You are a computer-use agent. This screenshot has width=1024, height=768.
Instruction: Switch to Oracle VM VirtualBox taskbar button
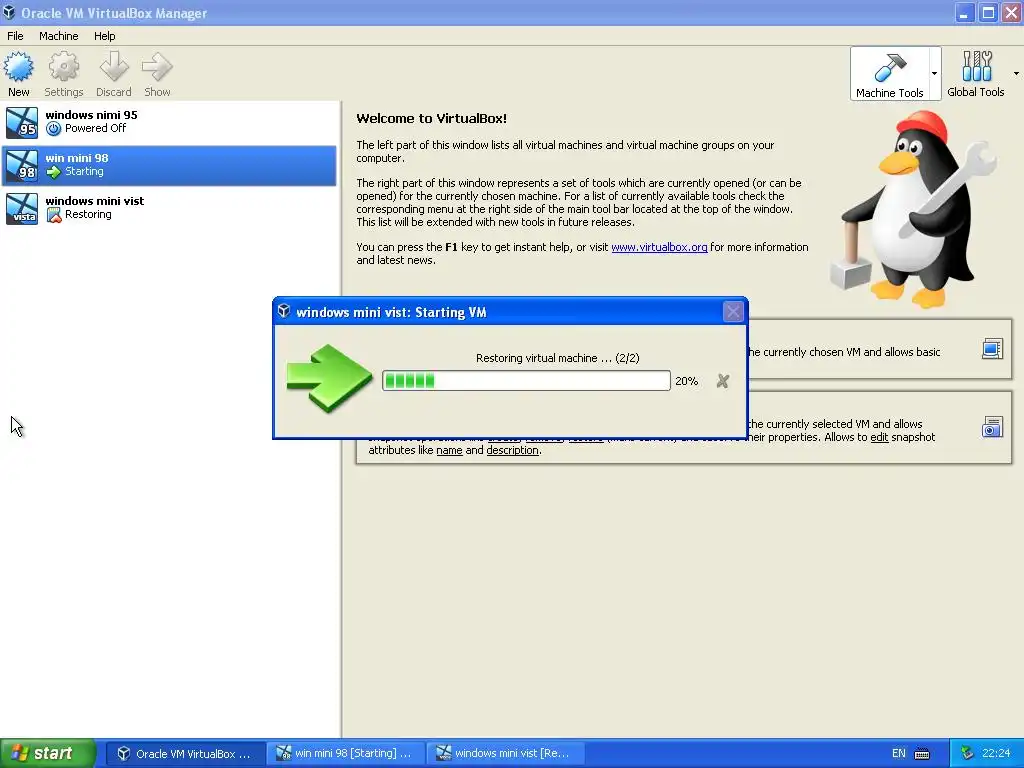pos(185,753)
